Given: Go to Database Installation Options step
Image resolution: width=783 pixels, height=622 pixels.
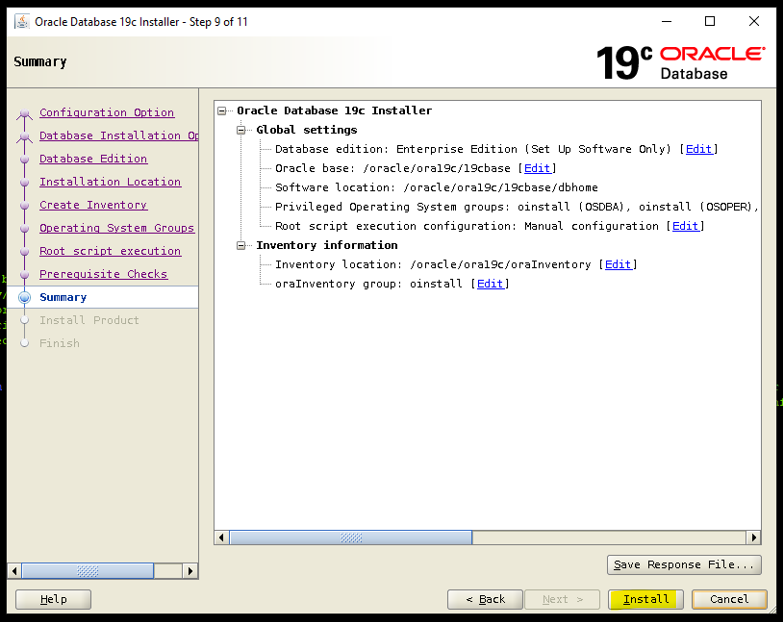Looking at the screenshot, I should 119,135.
